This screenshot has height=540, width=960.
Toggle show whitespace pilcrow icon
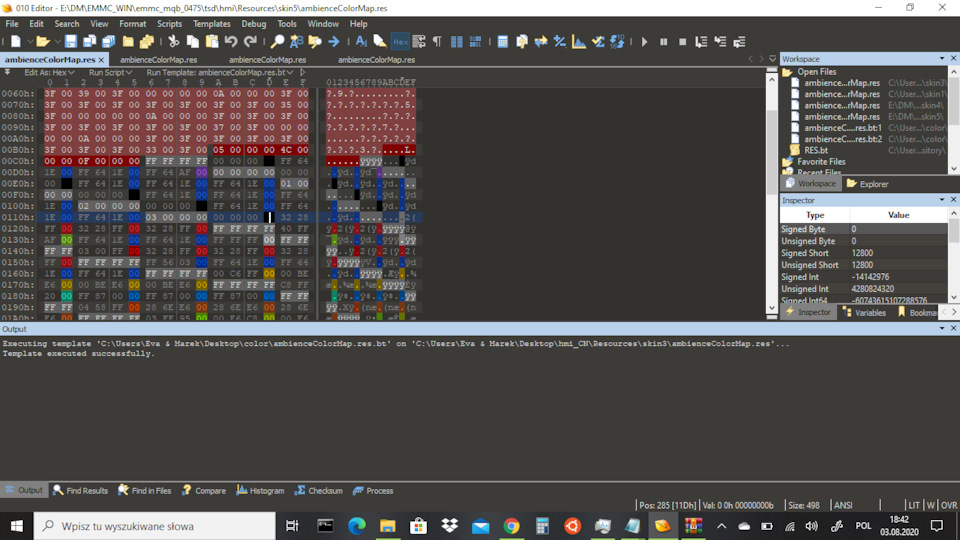point(437,42)
